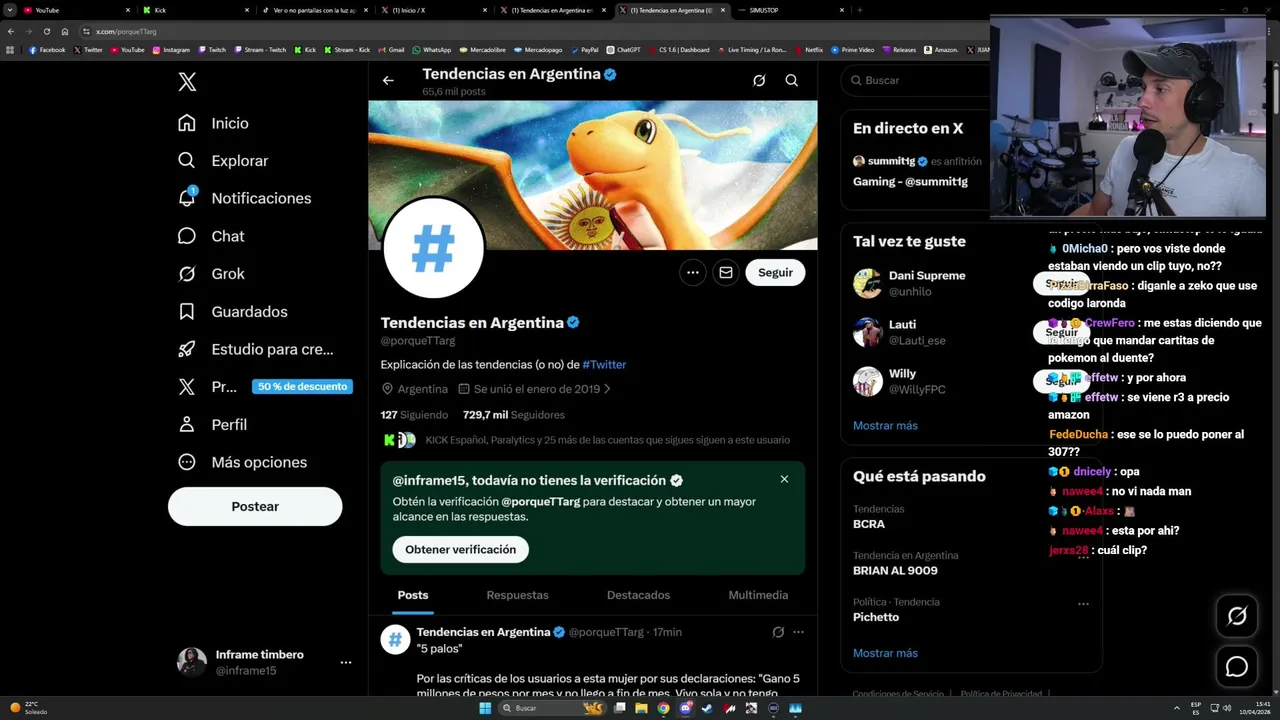Switch to the Destacados tab
The width and height of the screenshot is (1280, 720).
pyautogui.click(x=638, y=595)
